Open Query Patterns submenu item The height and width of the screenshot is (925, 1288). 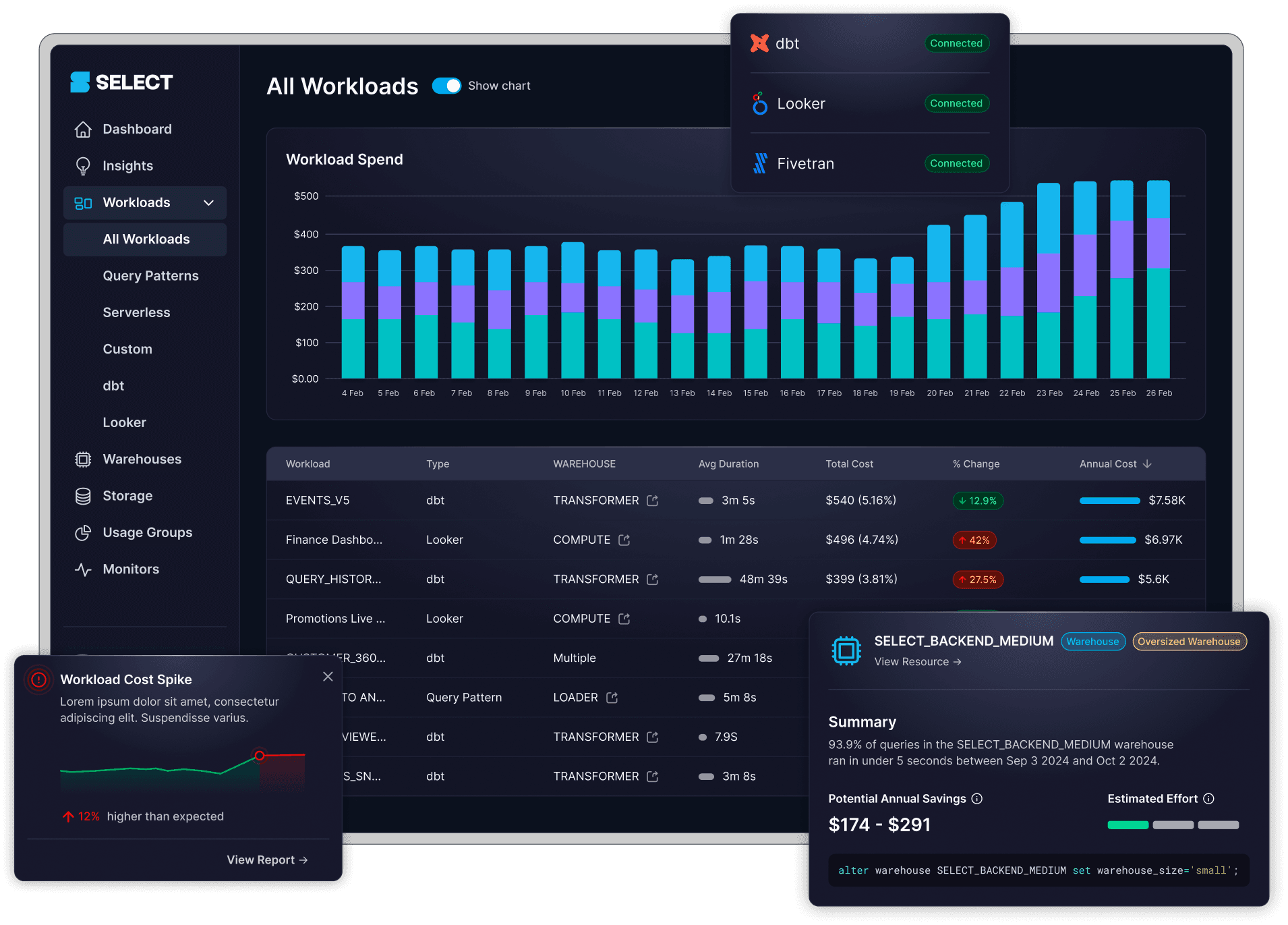(x=150, y=276)
